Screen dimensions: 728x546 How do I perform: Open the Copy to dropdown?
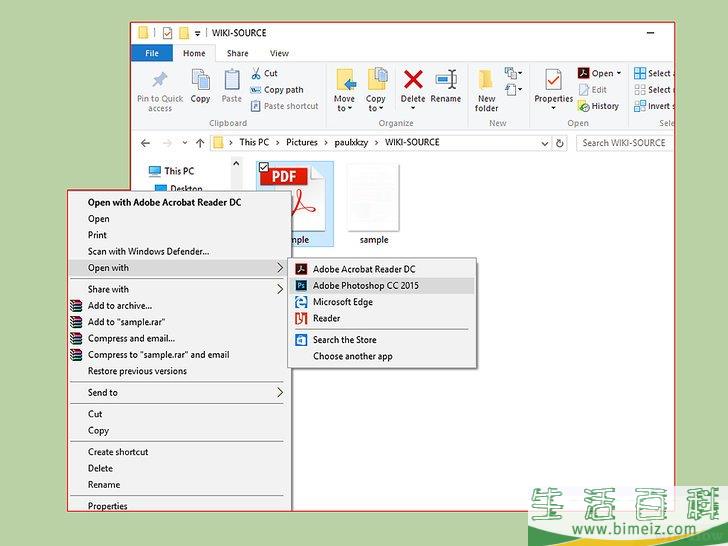point(376,103)
